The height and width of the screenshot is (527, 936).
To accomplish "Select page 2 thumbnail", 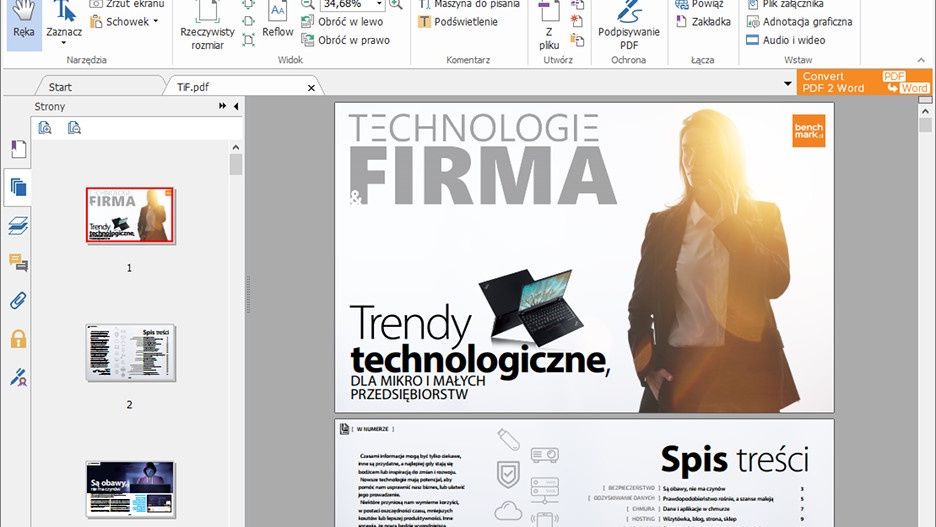I will coord(130,352).
